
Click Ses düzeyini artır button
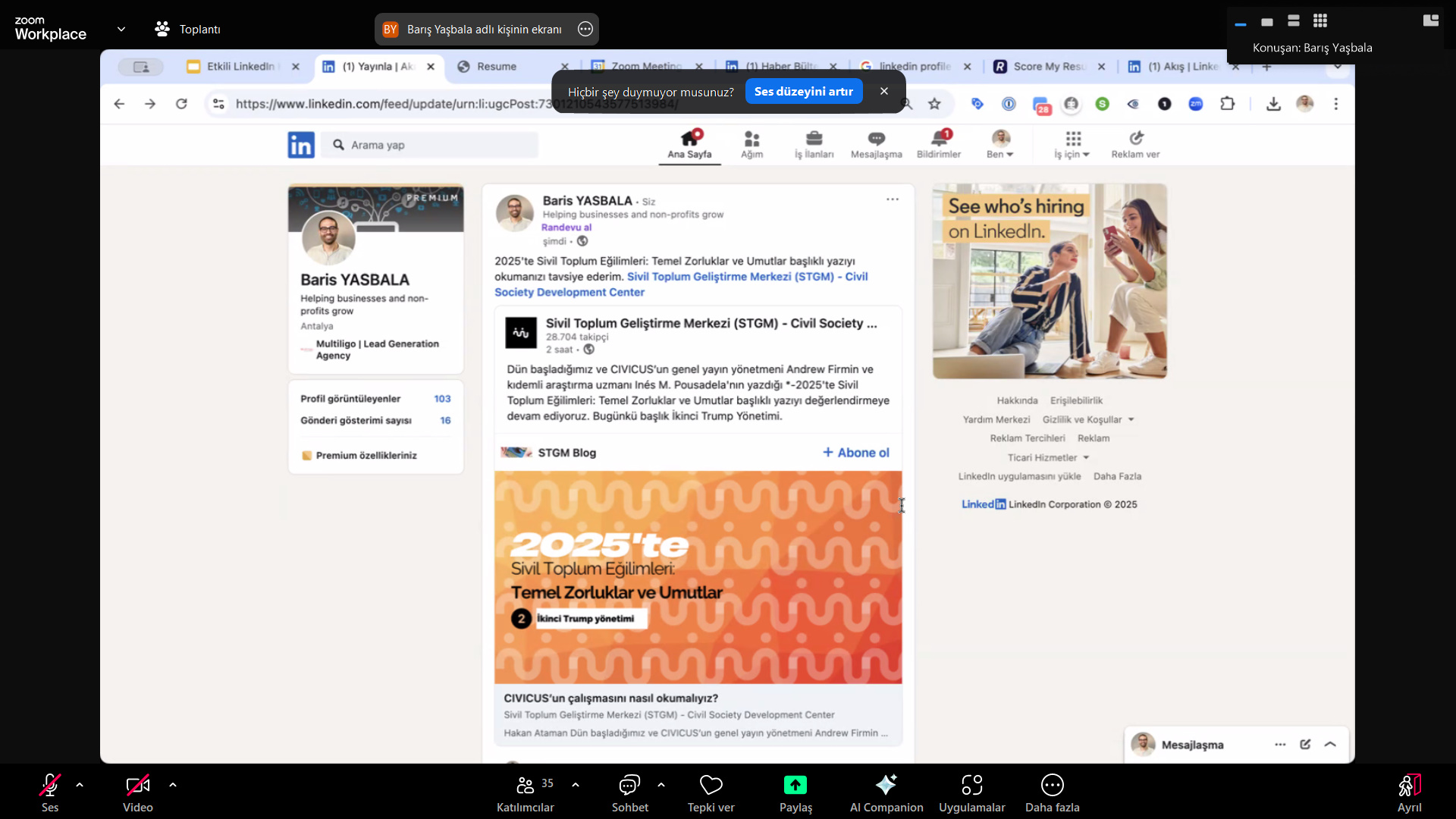pos(804,91)
